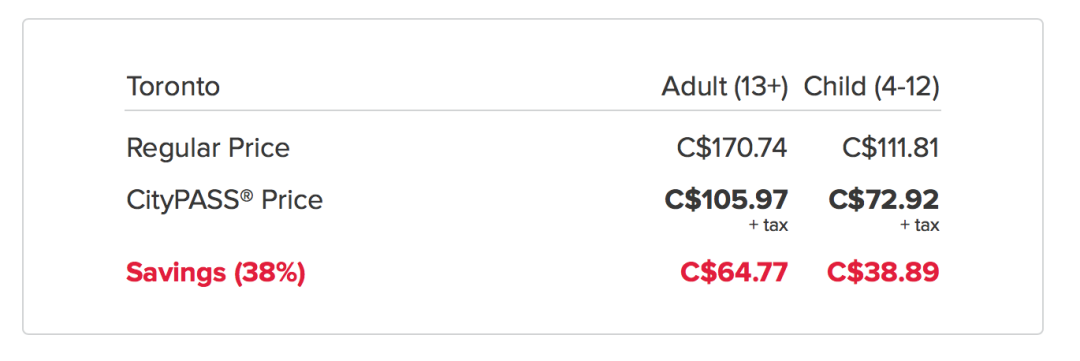Click child savings amount C$38.89

(883, 273)
